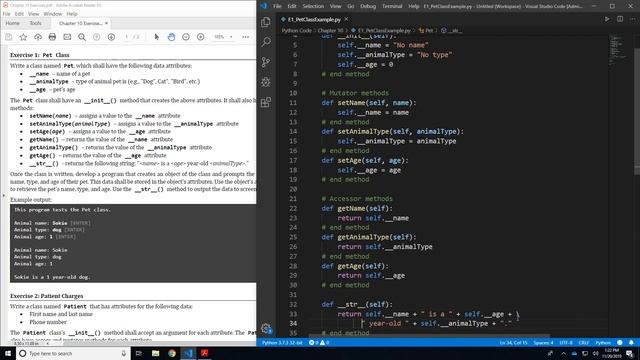
Task: Click the Save icon in Acrobat toolbar
Action: pyautogui.click(x=9, y=37)
